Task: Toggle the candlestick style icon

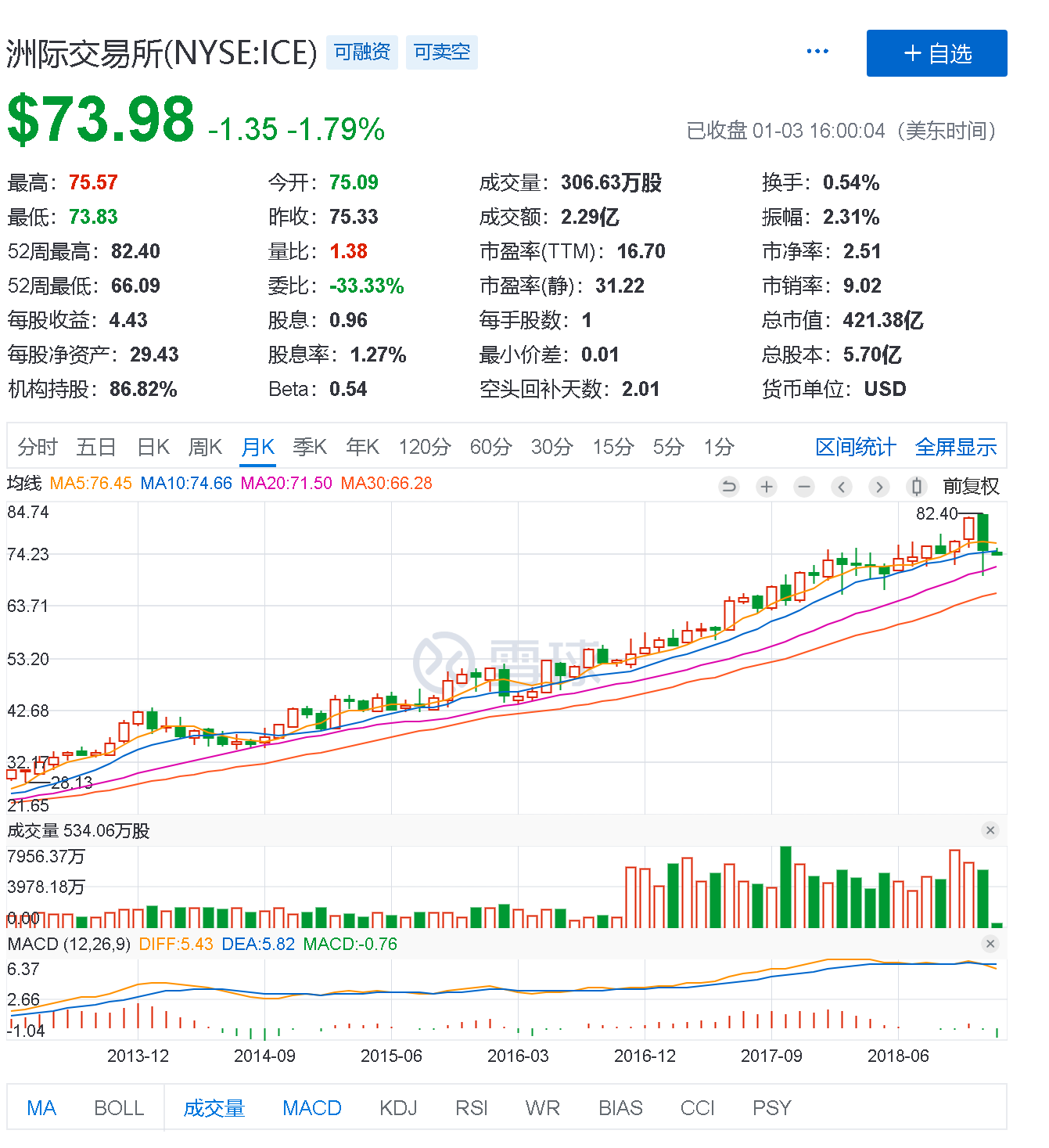Action: pos(917,487)
